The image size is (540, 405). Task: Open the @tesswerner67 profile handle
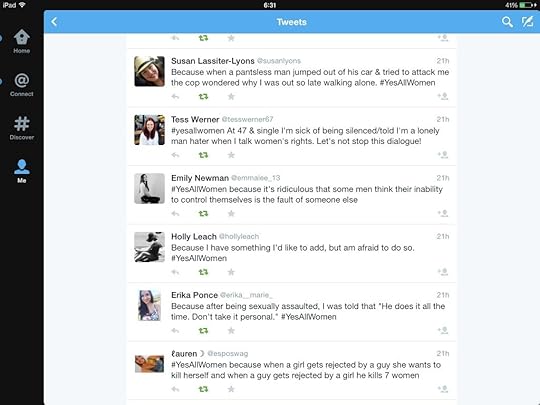247,120
